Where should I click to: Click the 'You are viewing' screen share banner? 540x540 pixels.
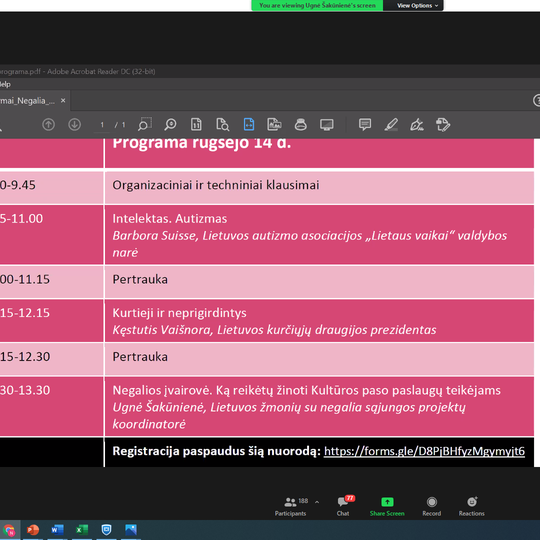(x=317, y=6)
